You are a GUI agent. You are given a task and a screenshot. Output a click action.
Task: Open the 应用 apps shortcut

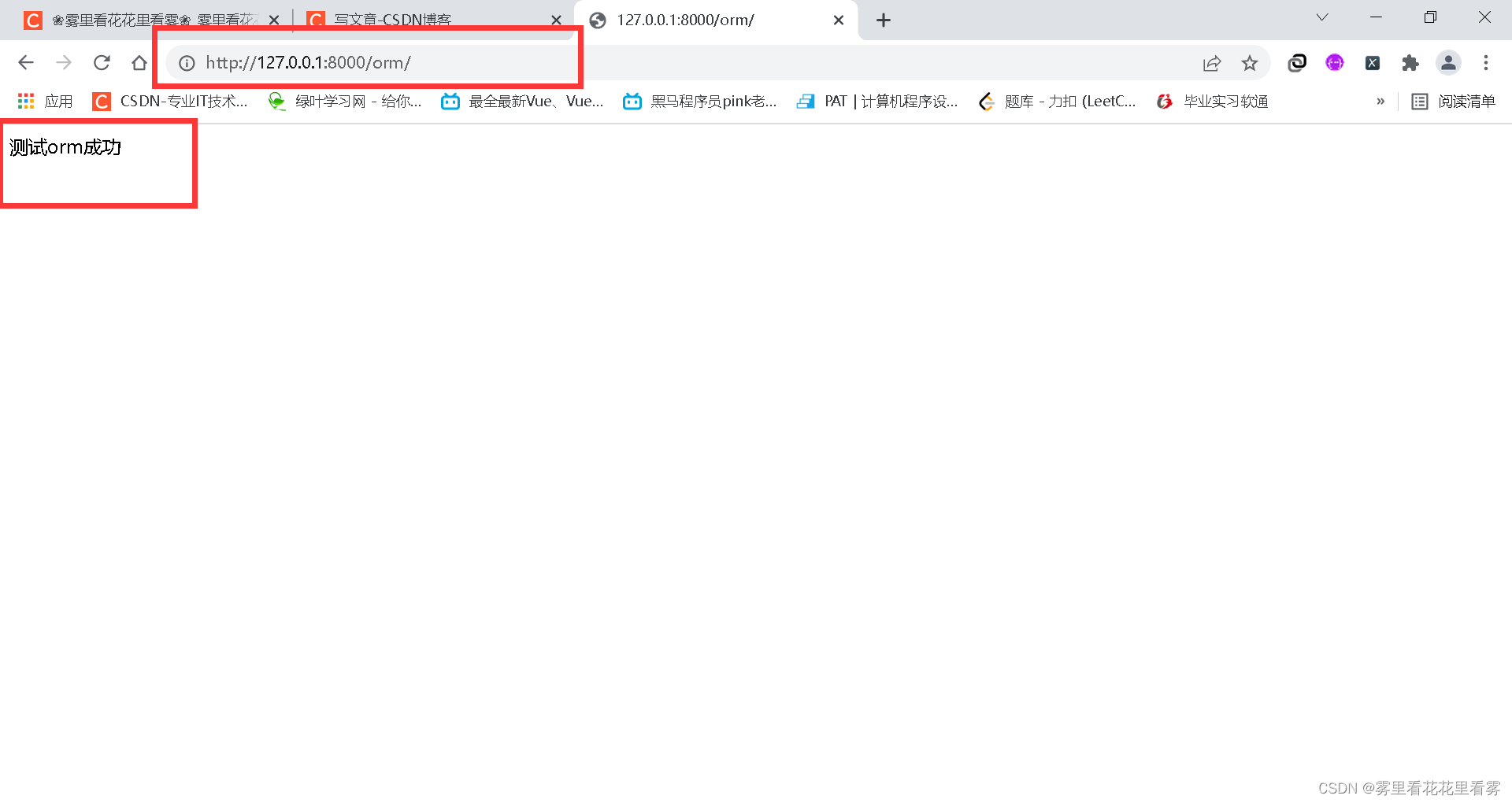pos(45,102)
